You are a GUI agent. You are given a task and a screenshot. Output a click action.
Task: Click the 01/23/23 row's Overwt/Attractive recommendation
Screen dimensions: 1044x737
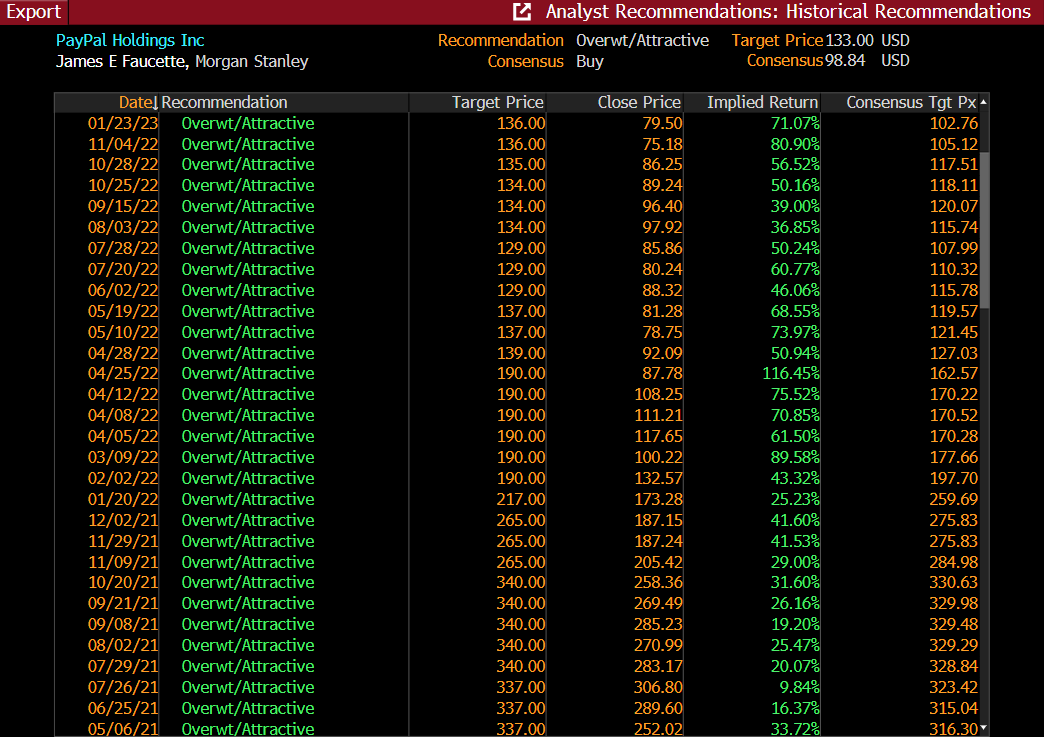click(248, 124)
